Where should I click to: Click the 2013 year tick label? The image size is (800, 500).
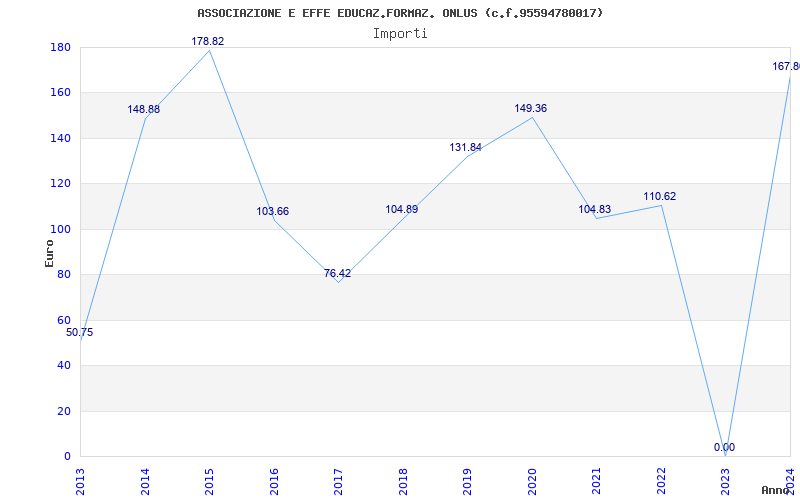[x=80, y=481]
